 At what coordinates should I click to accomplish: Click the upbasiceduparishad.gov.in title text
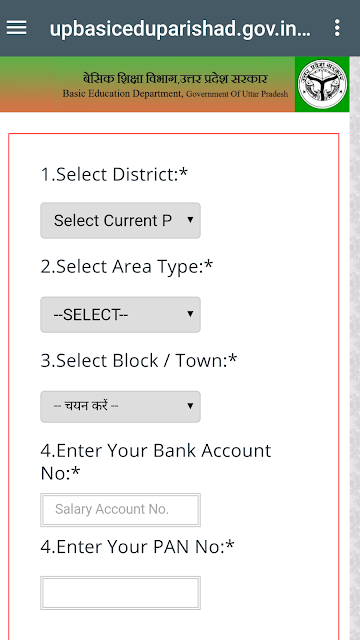tap(180, 29)
